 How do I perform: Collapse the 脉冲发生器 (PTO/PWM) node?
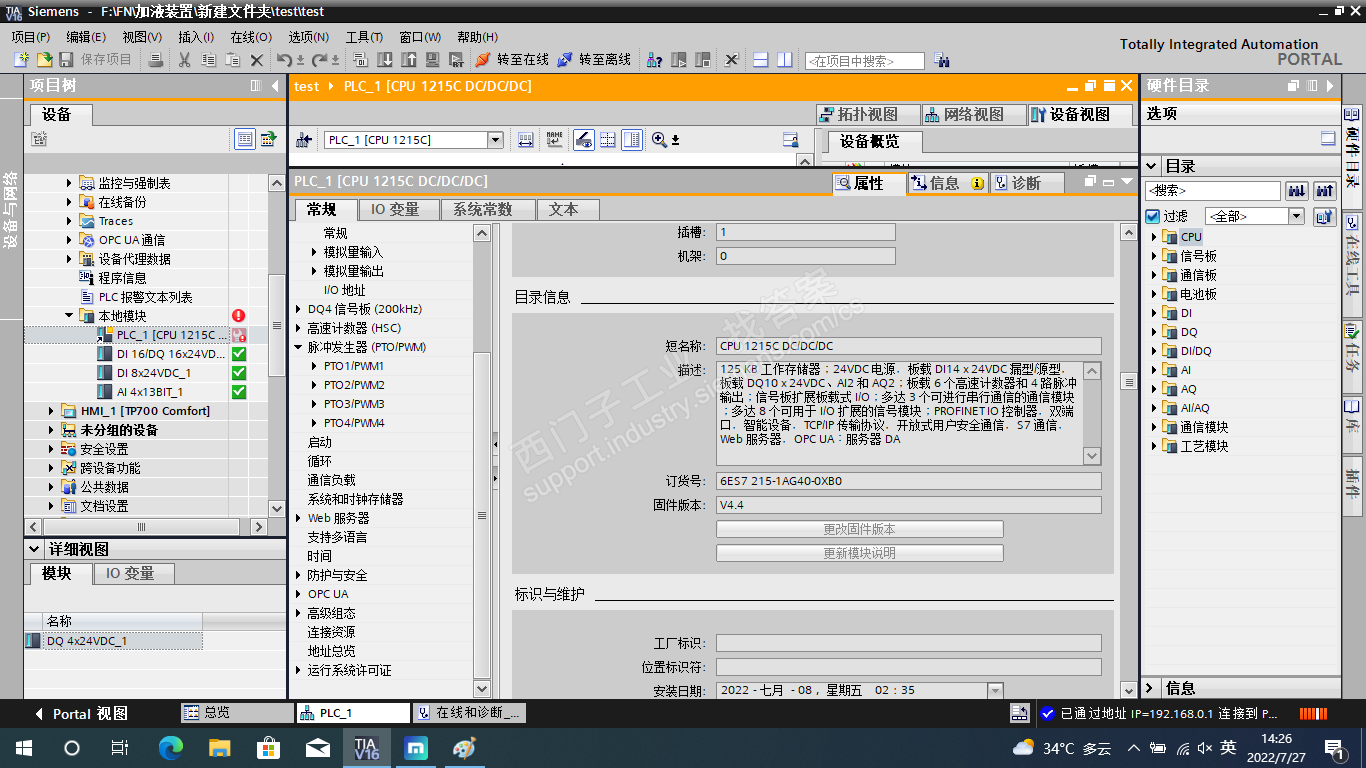click(x=298, y=347)
